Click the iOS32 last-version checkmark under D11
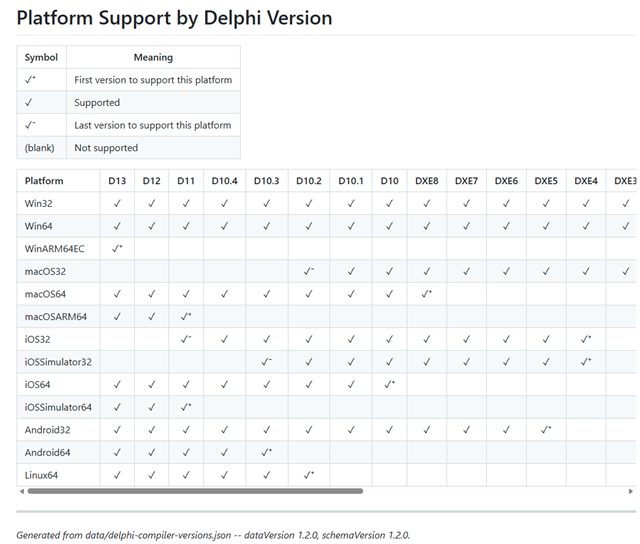Image resolution: width=640 pixels, height=544 pixels. tap(186, 339)
